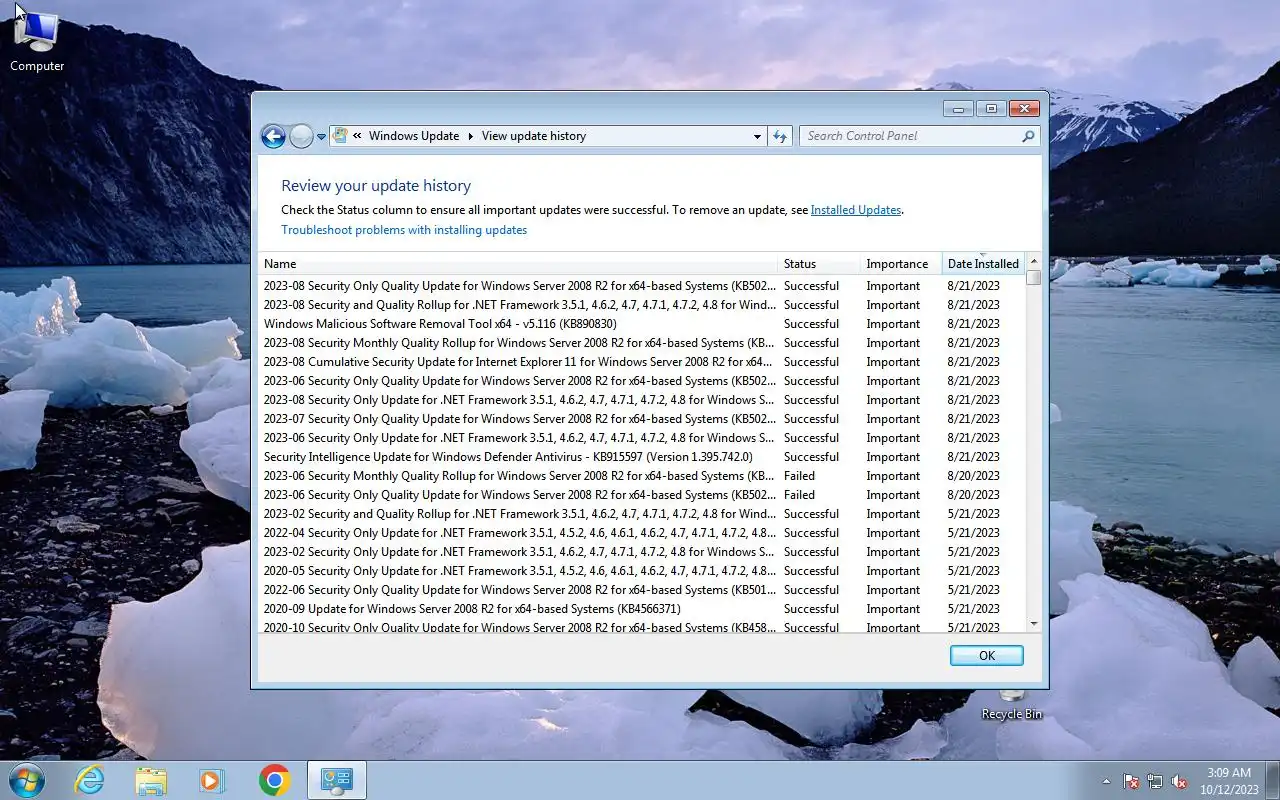The width and height of the screenshot is (1280, 800).
Task: Select 2022-04 Security Only Update for .NET row
Action: pos(641,533)
